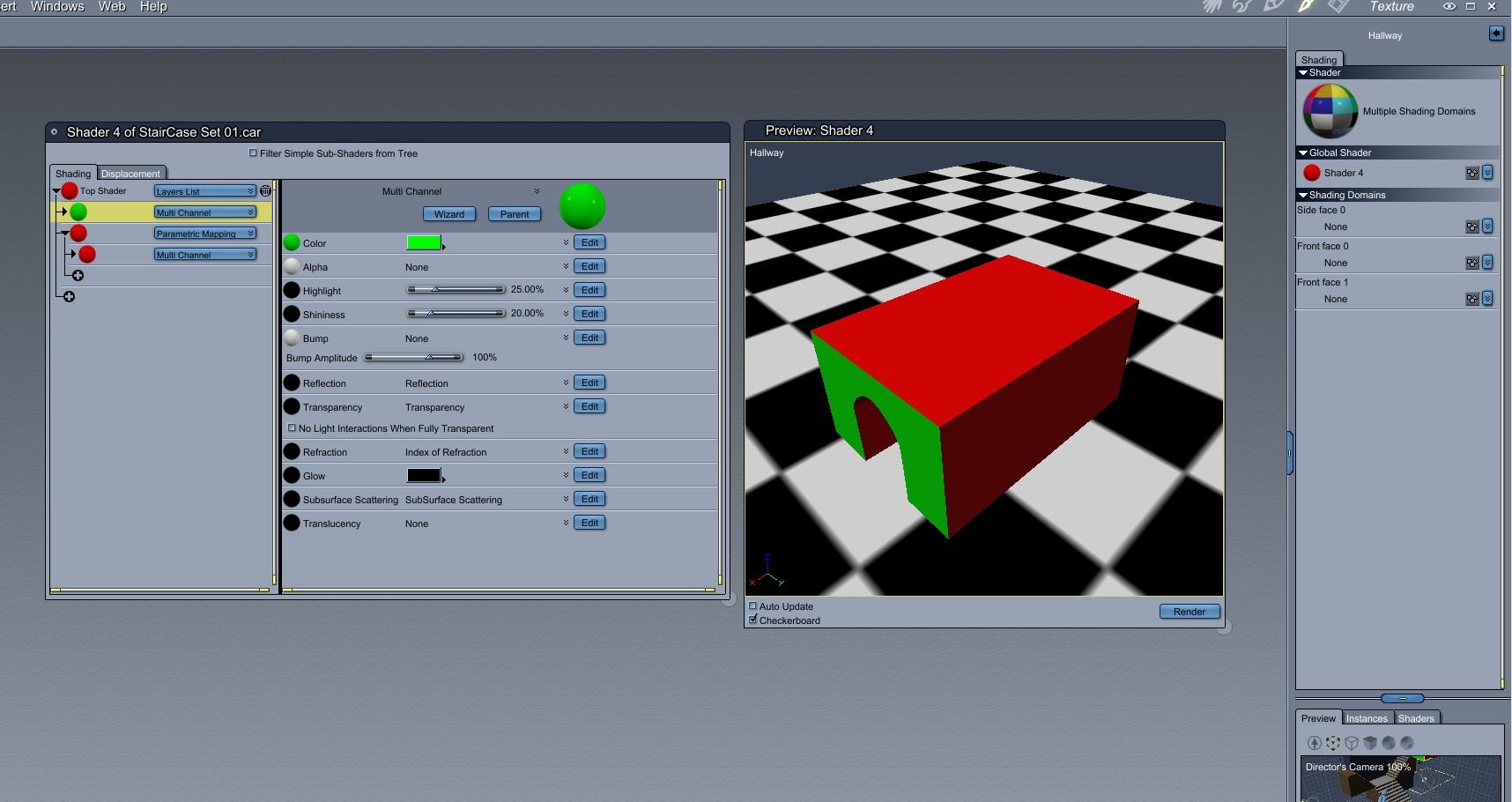
Task: Click the blue panel divider handle above Preview
Action: (1402, 698)
